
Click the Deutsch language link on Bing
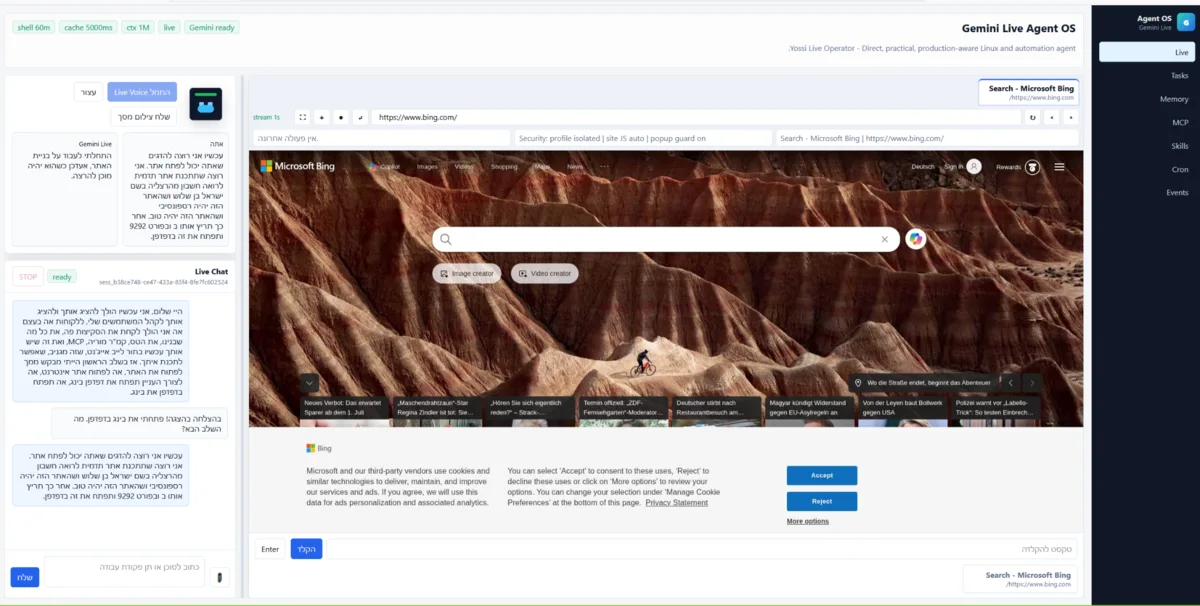tap(923, 167)
